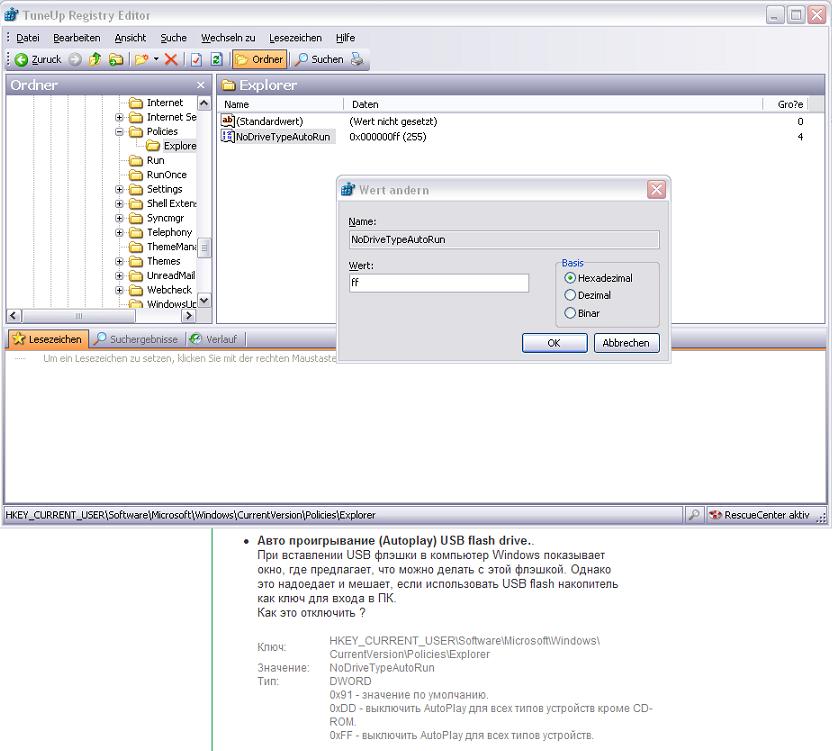Open the Hilfe menu
Viewport: 832px width, 751px height.
pos(345,38)
